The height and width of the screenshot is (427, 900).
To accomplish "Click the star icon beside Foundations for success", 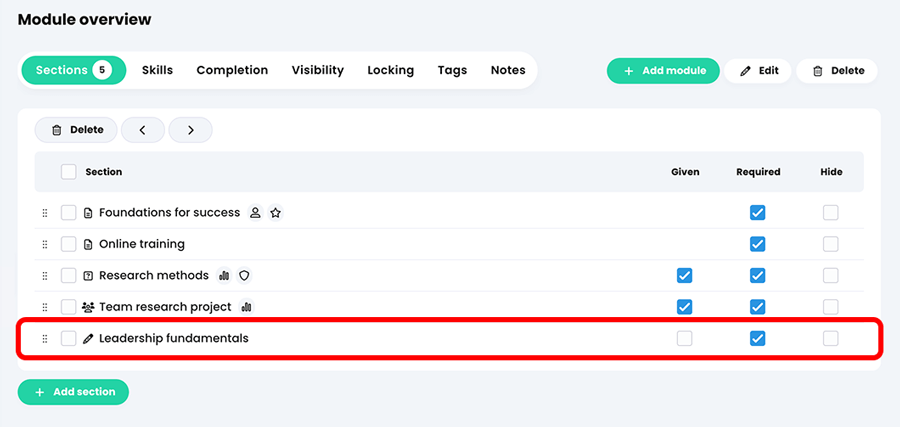I will pyautogui.click(x=276, y=213).
